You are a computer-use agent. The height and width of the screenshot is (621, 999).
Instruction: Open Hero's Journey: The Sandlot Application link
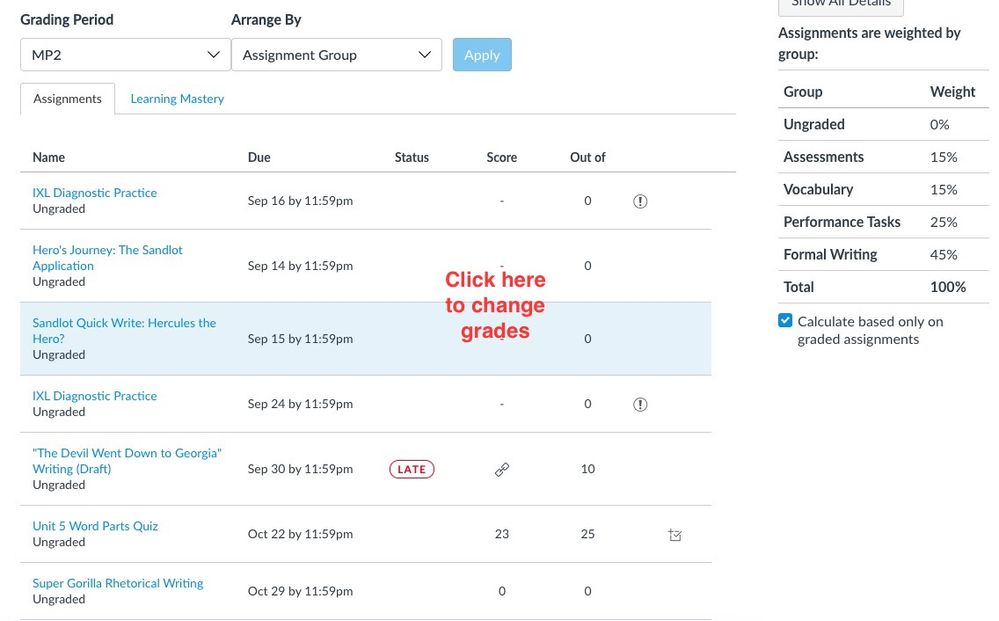(x=107, y=258)
